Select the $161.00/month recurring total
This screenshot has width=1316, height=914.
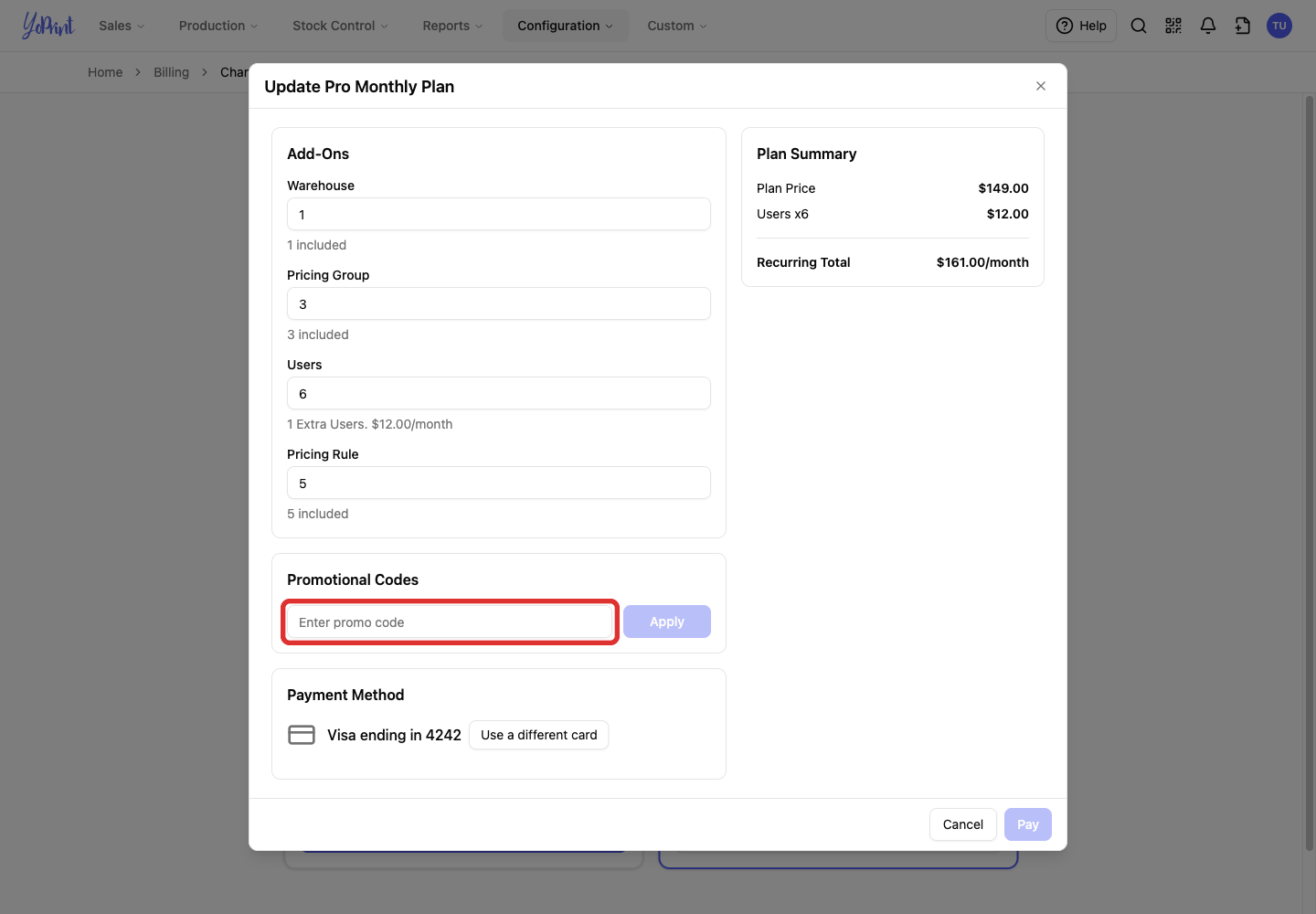coord(982,262)
